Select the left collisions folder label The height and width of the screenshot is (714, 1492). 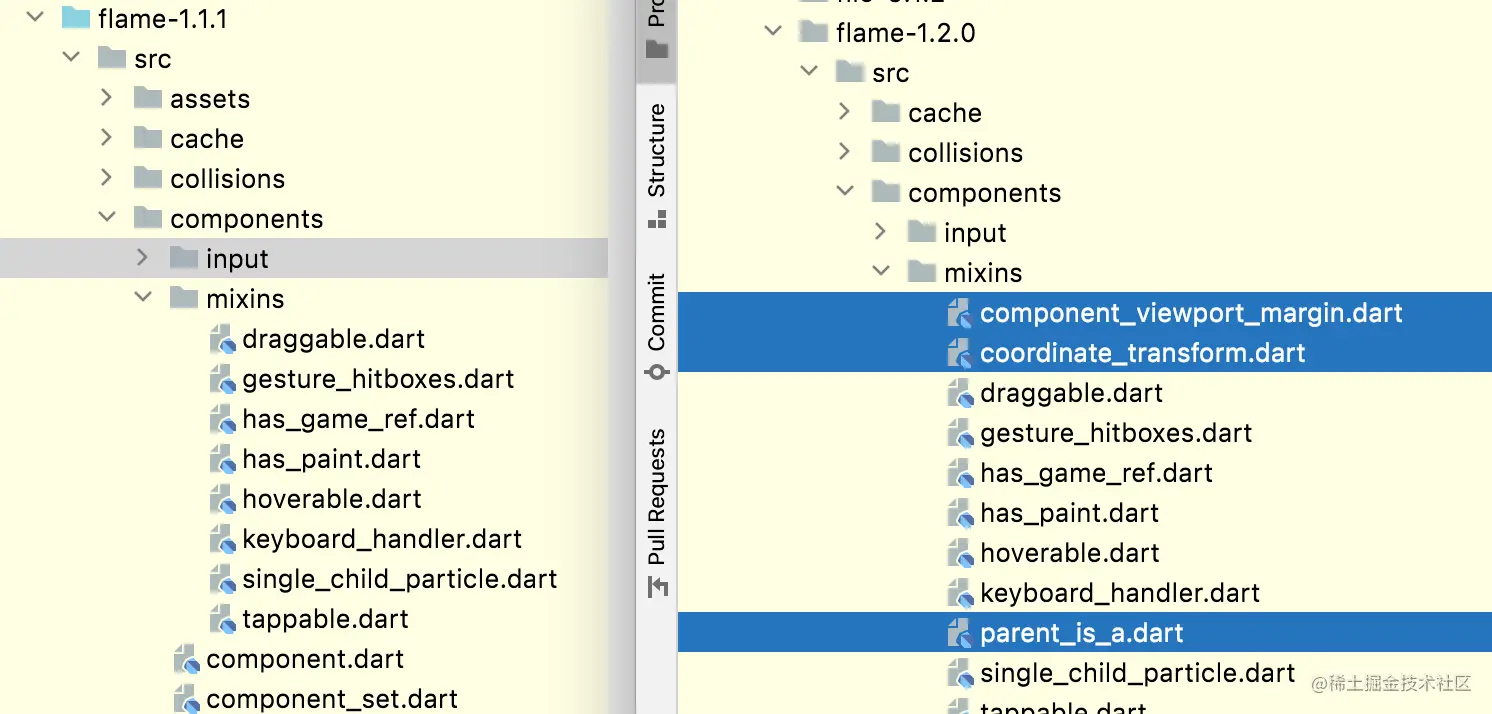coord(227,178)
